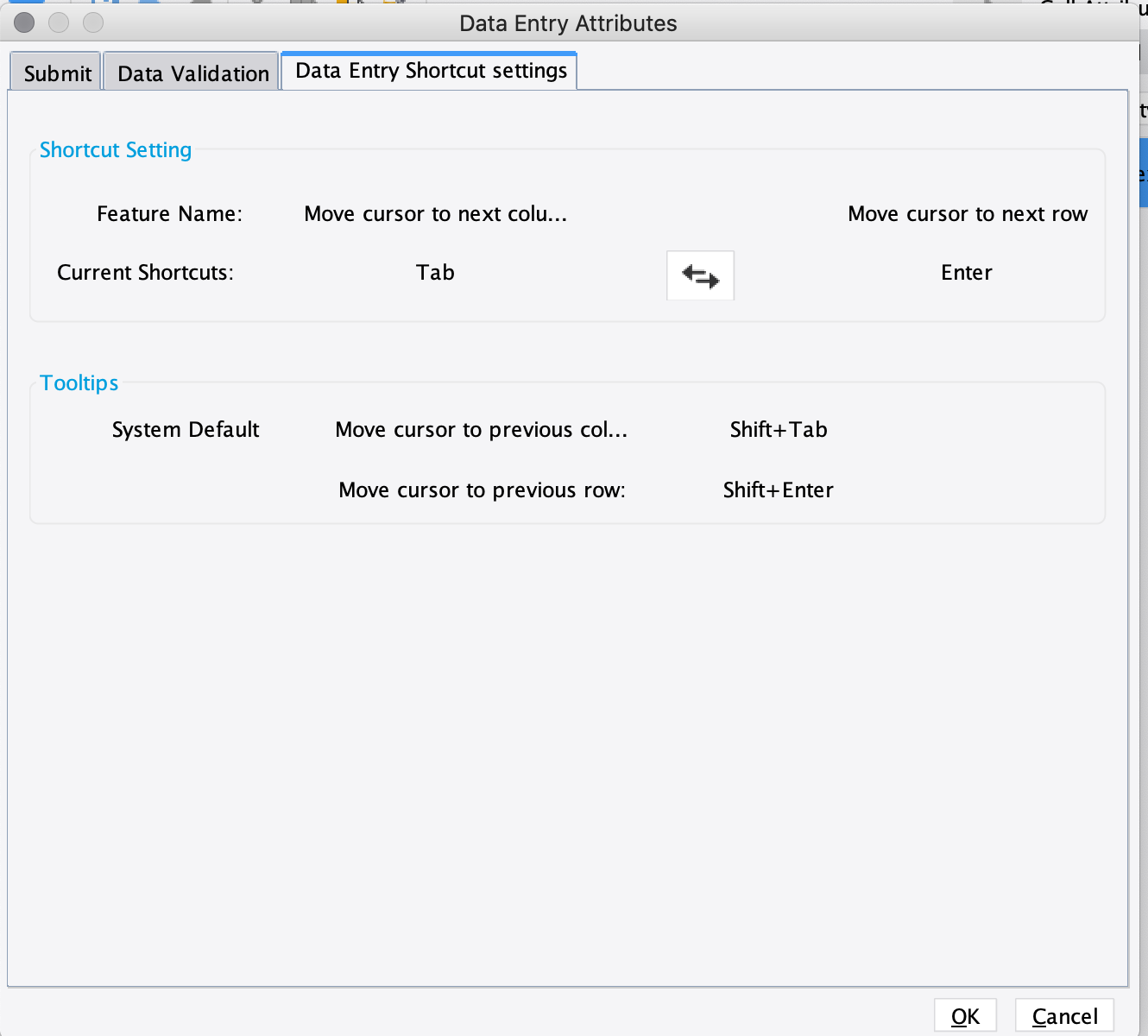This screenshot has height=1036, width=1148.
Task: Click the Tab shortcut entry
Action: click(435, 272)
